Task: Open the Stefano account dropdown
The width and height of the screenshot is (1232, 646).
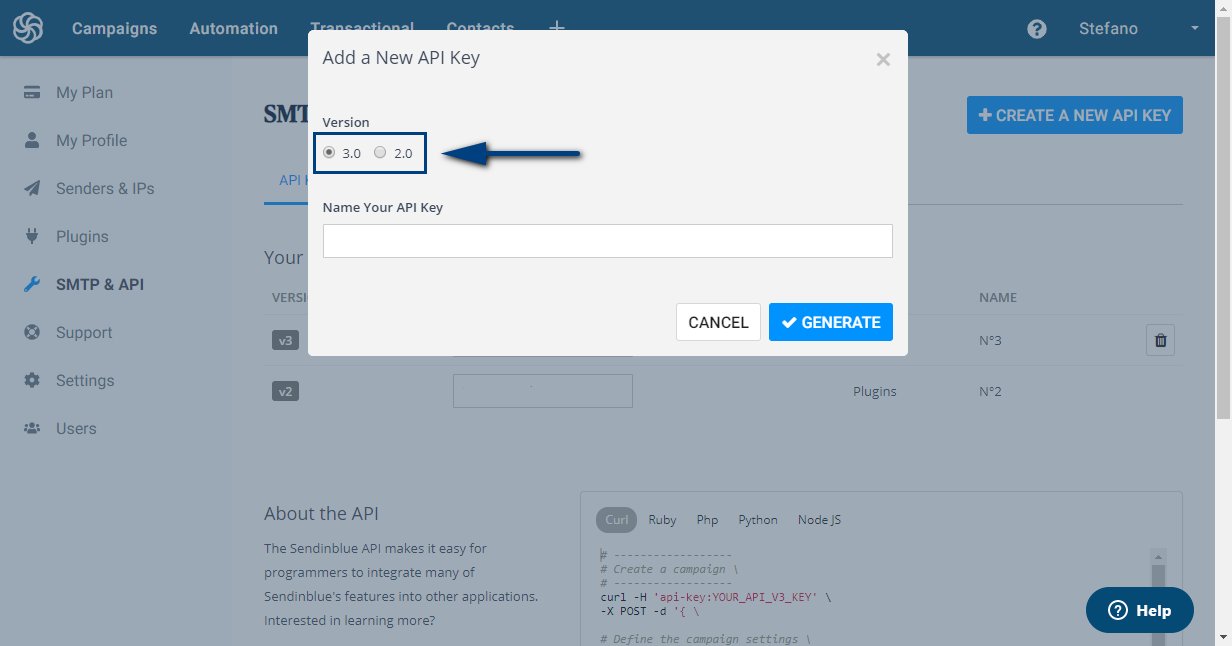Action: pos(1110,28)
